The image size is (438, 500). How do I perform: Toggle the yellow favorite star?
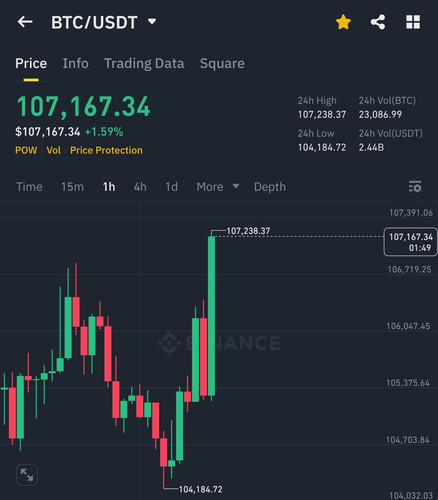pyautogui.click(x=343, y=22)
